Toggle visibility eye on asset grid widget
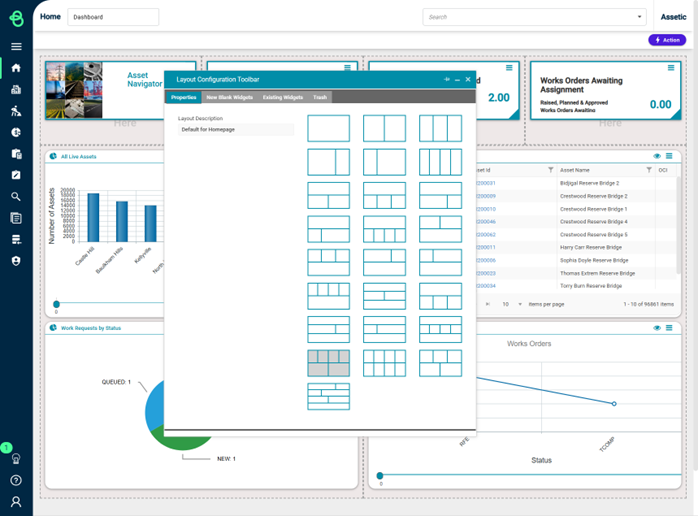698x516 pixels. (x=658, y=156)
